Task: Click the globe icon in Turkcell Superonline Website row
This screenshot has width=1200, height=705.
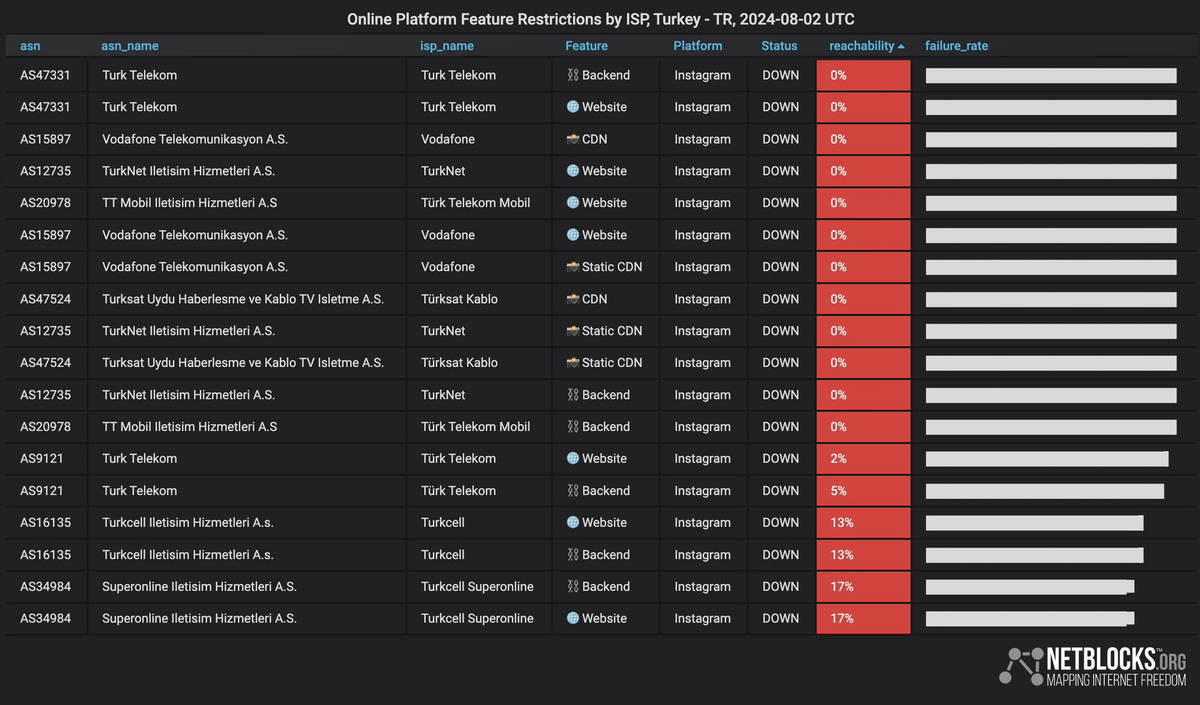Action: point(573,619)
